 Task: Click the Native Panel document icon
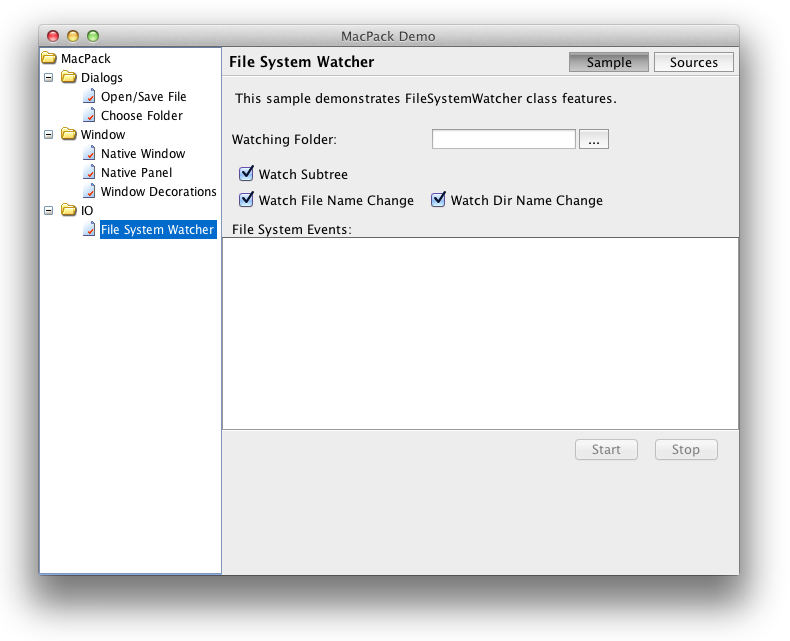[89, 172]
